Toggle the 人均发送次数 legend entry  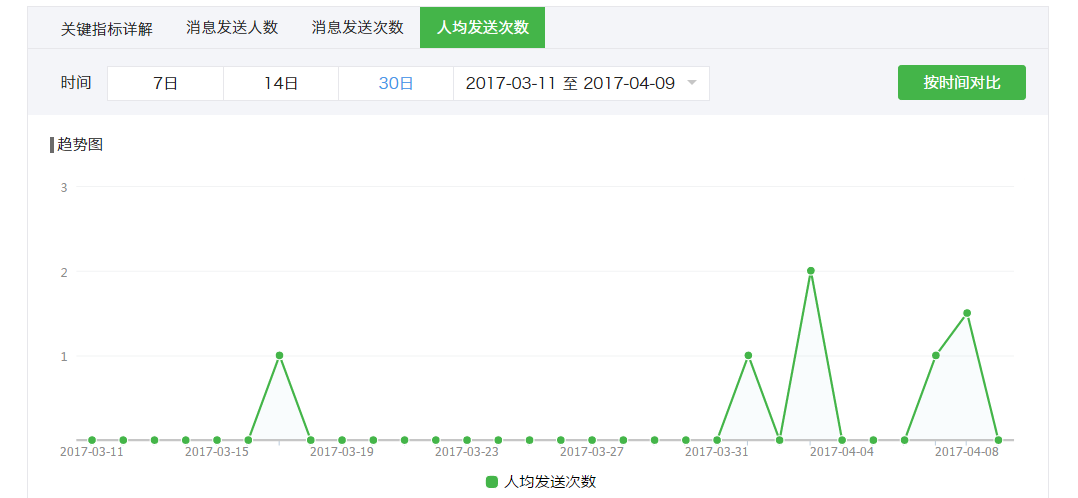(540, 481)
